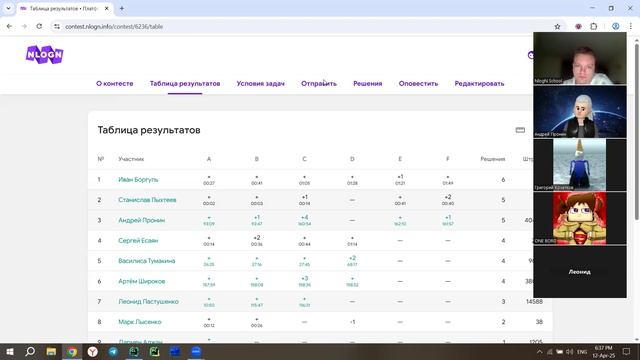Open the taskbar clock and date
The height and width of the screenshot is (360, 640).
coord(604,352)
